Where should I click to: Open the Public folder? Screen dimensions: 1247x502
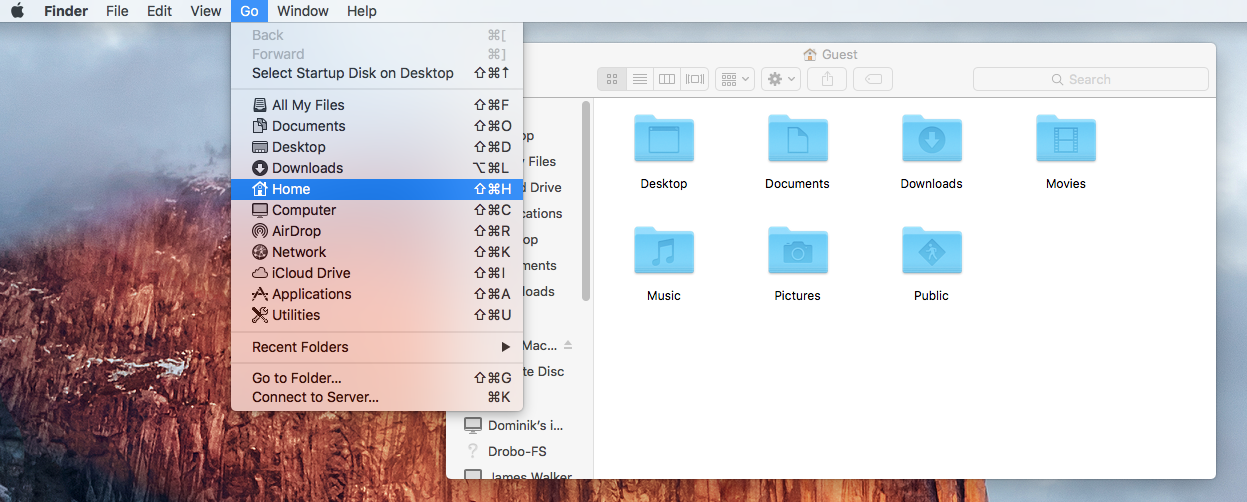point(931,252)
